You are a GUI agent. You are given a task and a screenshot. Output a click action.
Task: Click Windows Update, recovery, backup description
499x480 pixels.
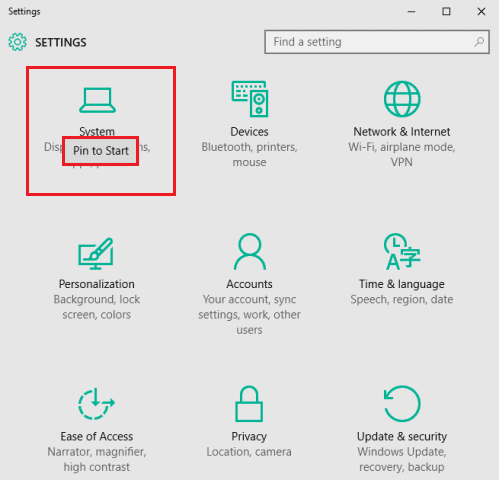402,459
